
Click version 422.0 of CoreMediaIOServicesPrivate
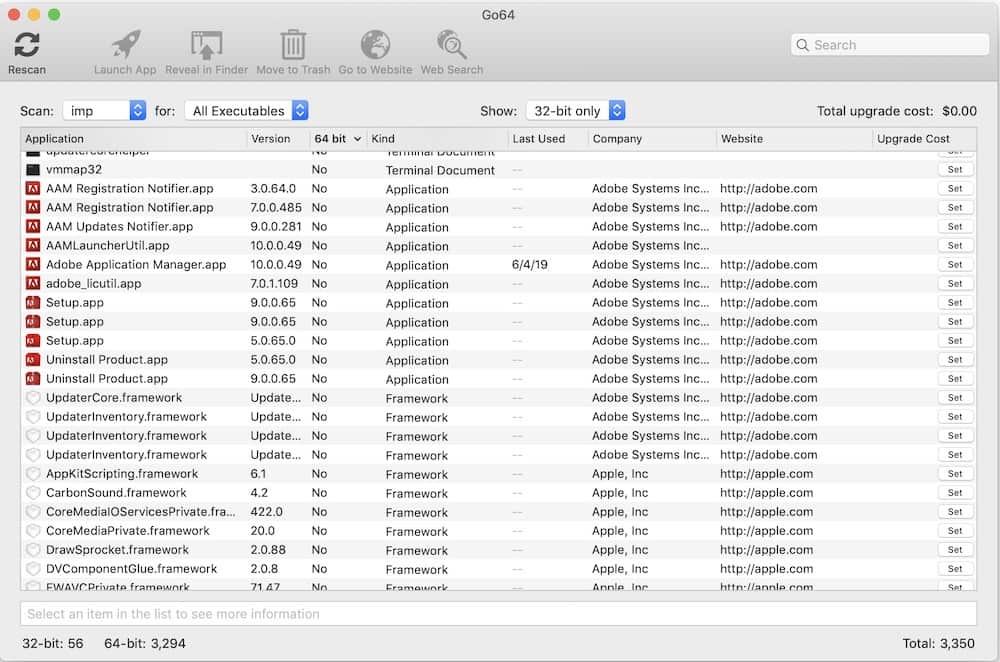point(267,512)
